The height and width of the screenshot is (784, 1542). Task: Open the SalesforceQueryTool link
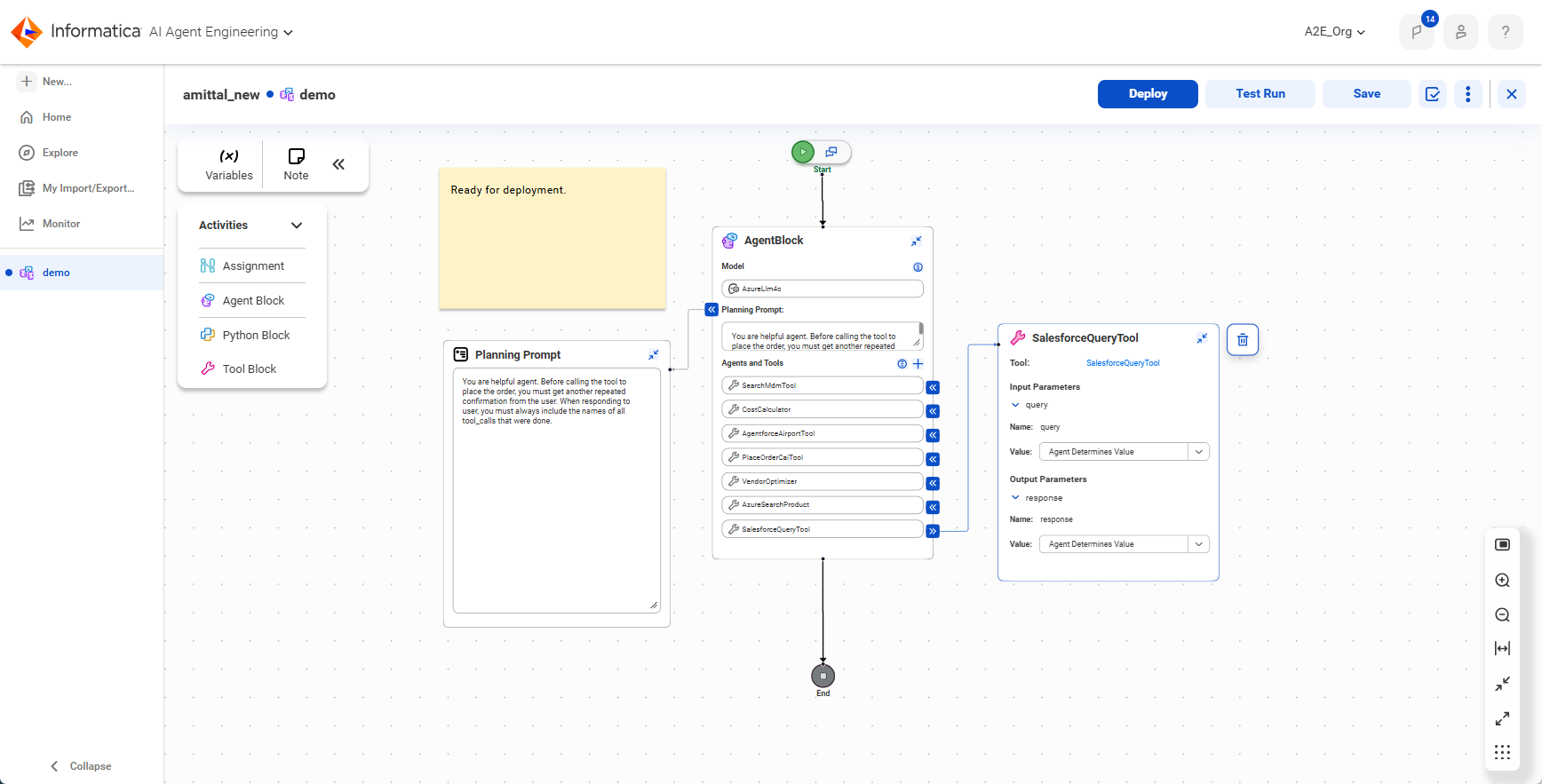1123,363
